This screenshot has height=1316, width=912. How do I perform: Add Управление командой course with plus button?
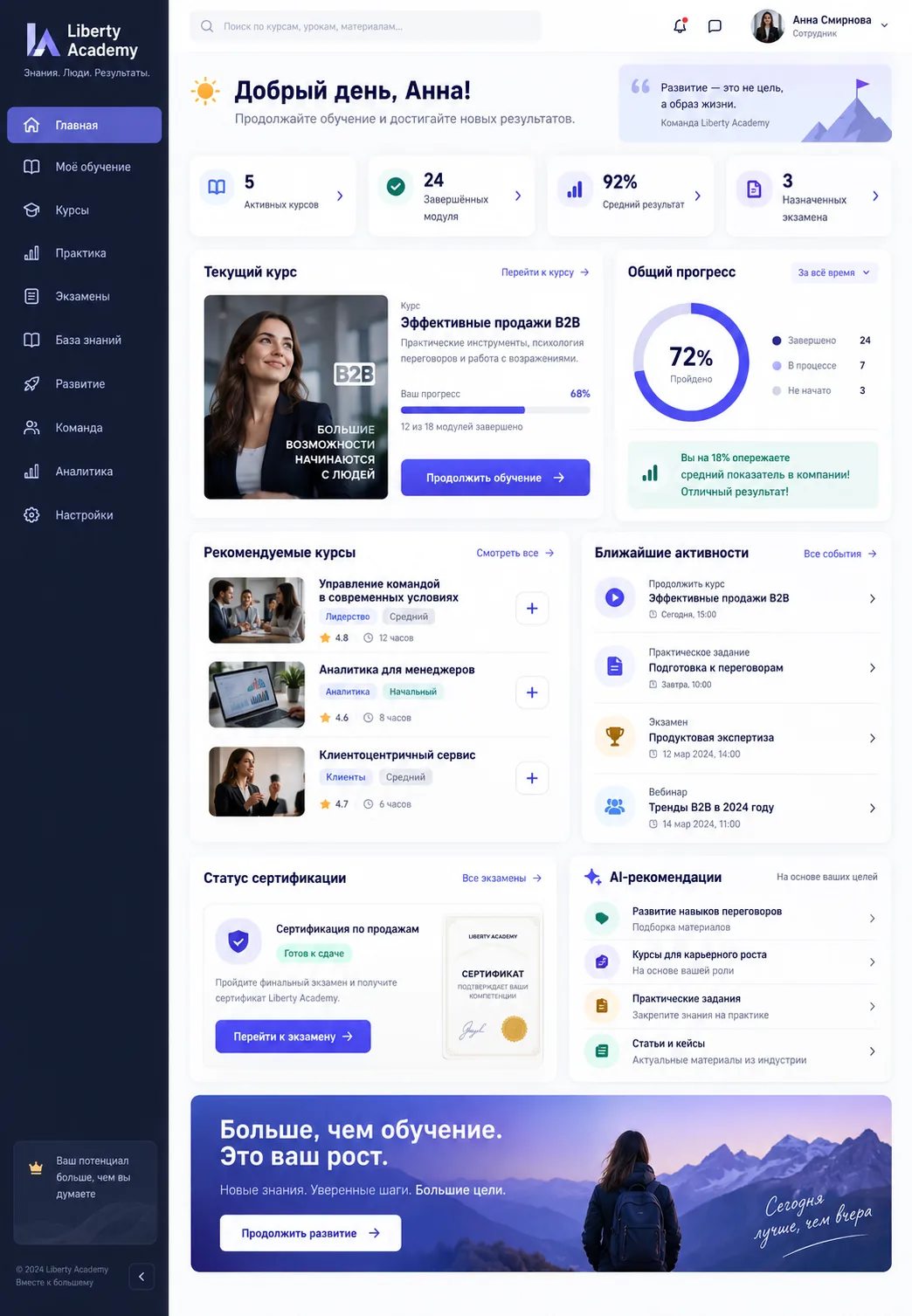coord(532,609)
